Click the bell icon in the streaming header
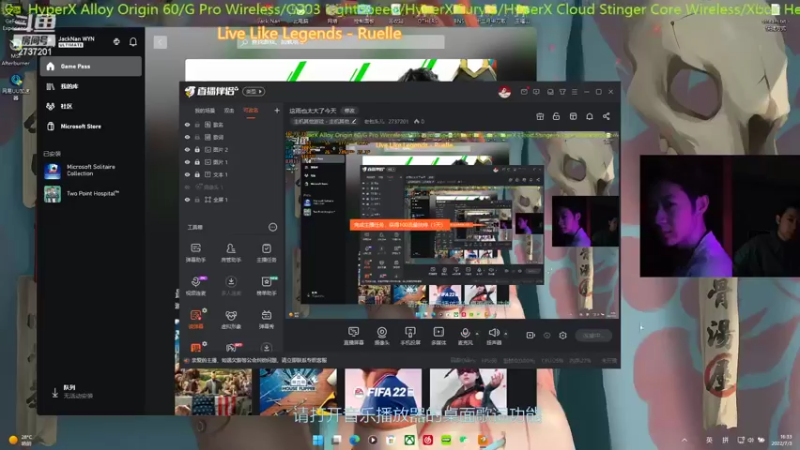800x450 pixels. (589, 116)
